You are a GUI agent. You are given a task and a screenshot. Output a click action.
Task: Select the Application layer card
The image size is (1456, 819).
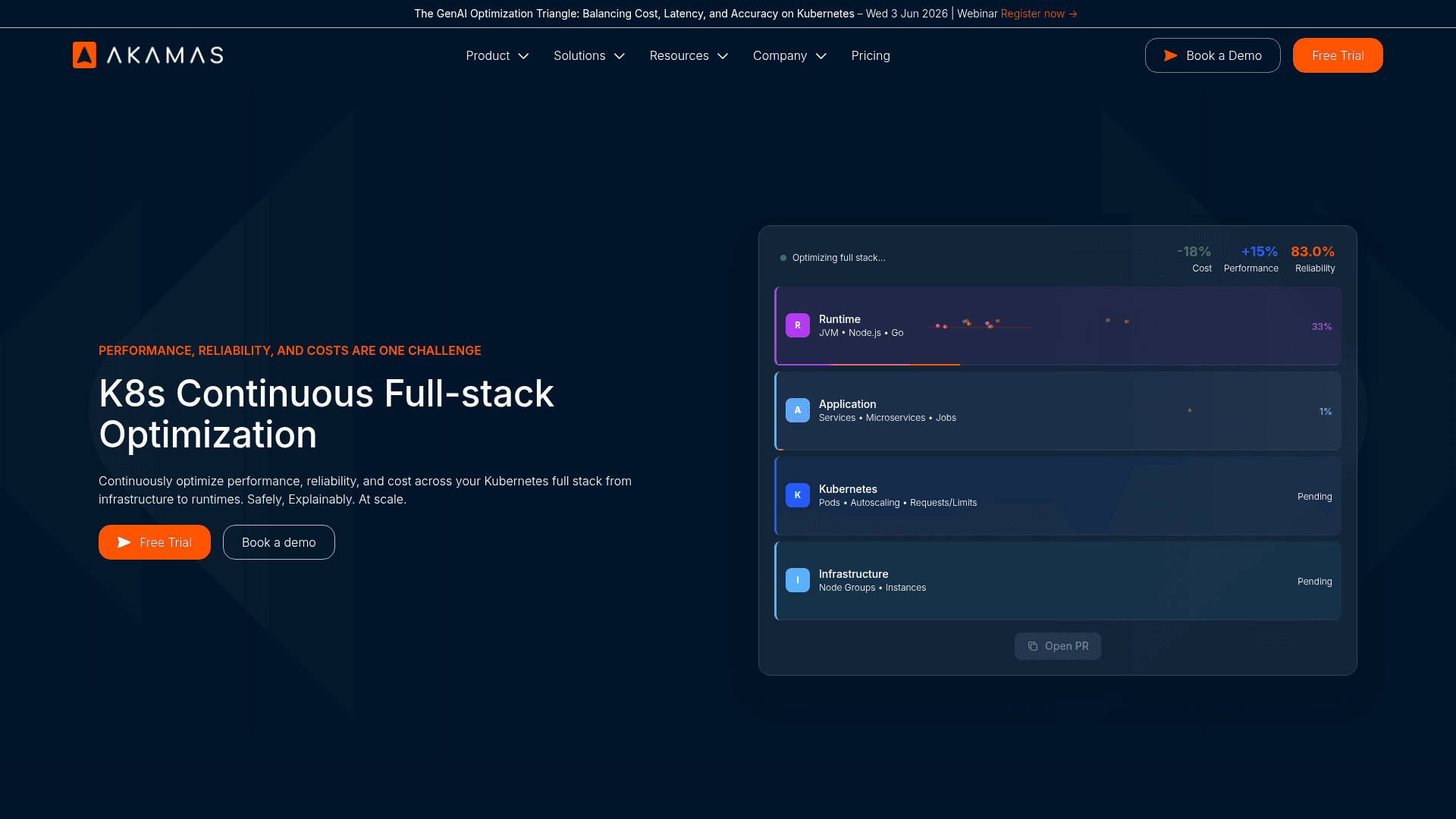click(1058, 411)
